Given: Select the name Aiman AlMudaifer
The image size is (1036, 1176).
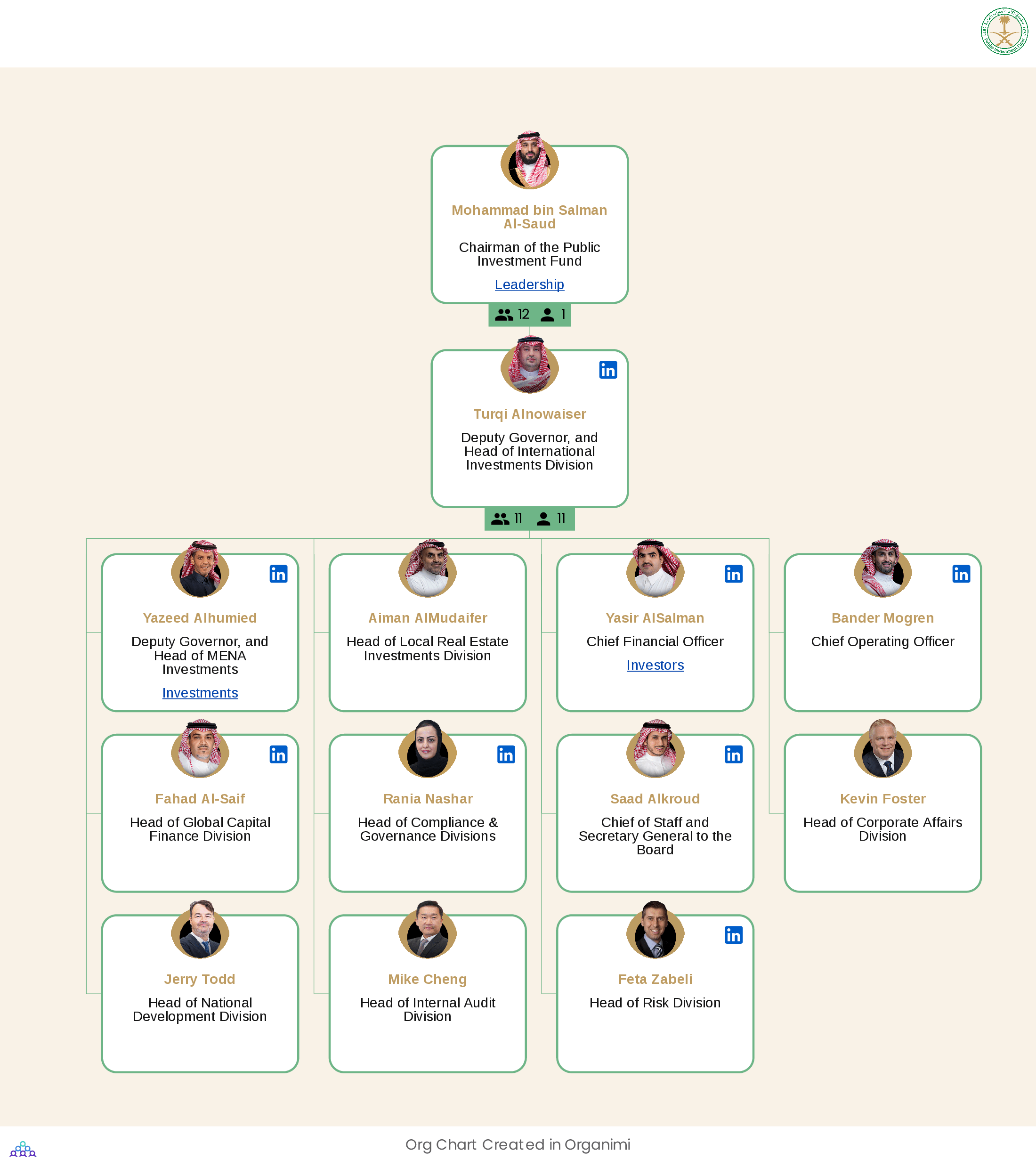Looking at the screenshot, I should point(428,618).
